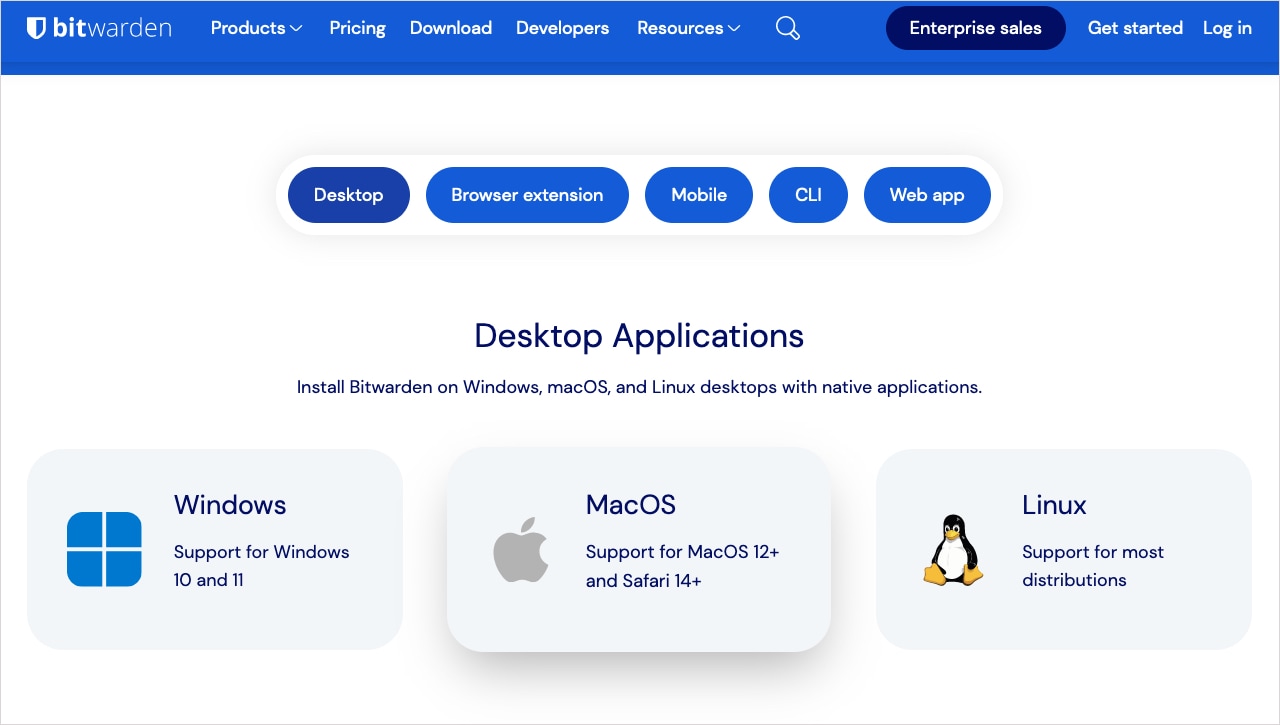Go to the Download page
1280x725 pixels.
tap(451, 28)
